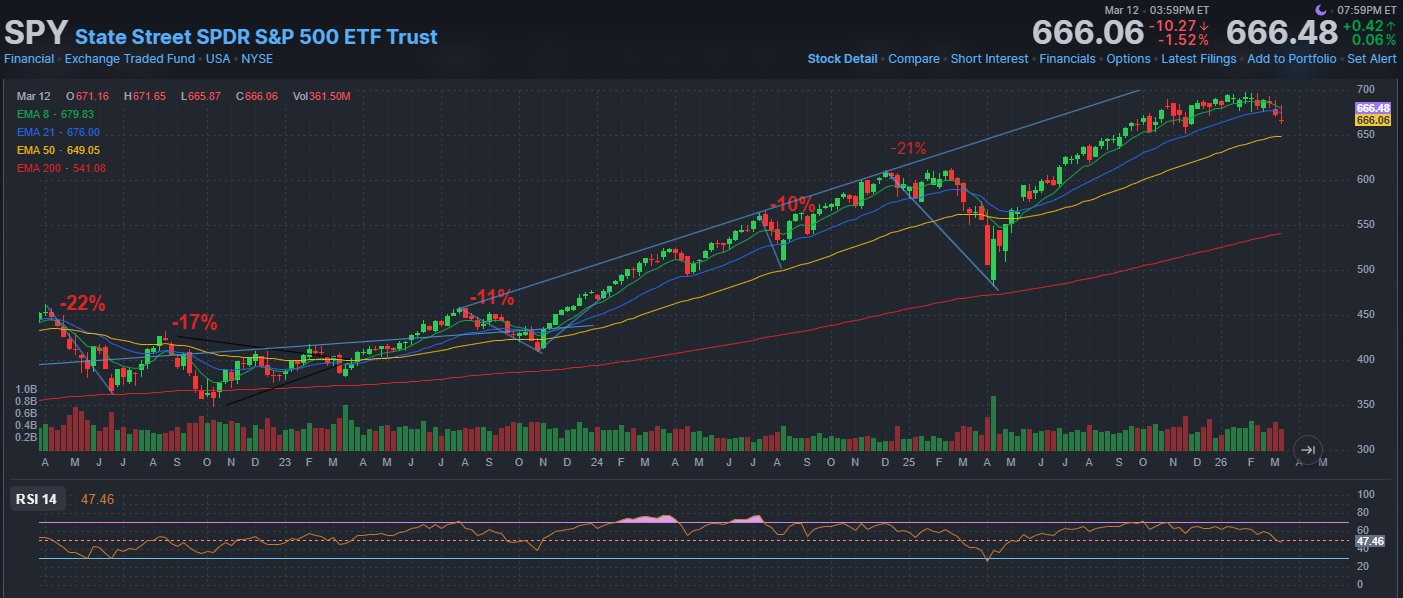This screenshot has height=598, width=1403.
Task: Click the SPY ticker symbol
Action: [x=35, y=32]
